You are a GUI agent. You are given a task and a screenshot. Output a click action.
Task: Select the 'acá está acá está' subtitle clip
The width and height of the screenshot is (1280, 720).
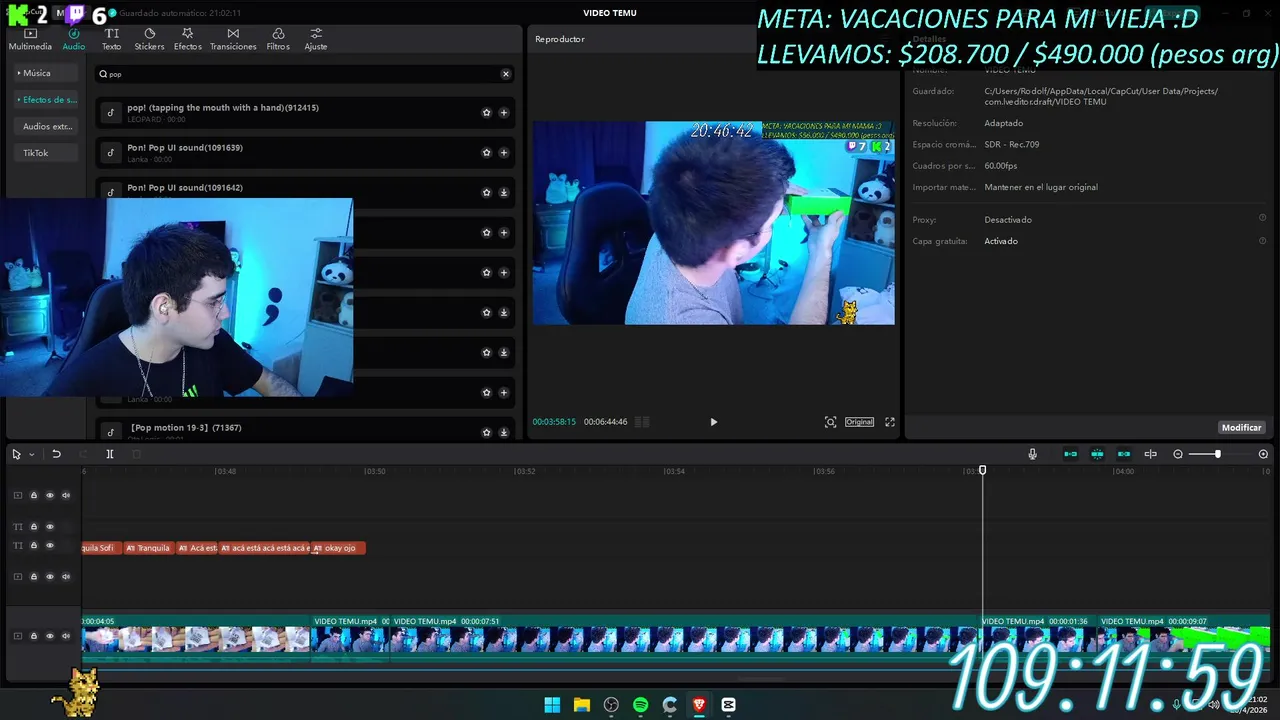coord(265,548)
